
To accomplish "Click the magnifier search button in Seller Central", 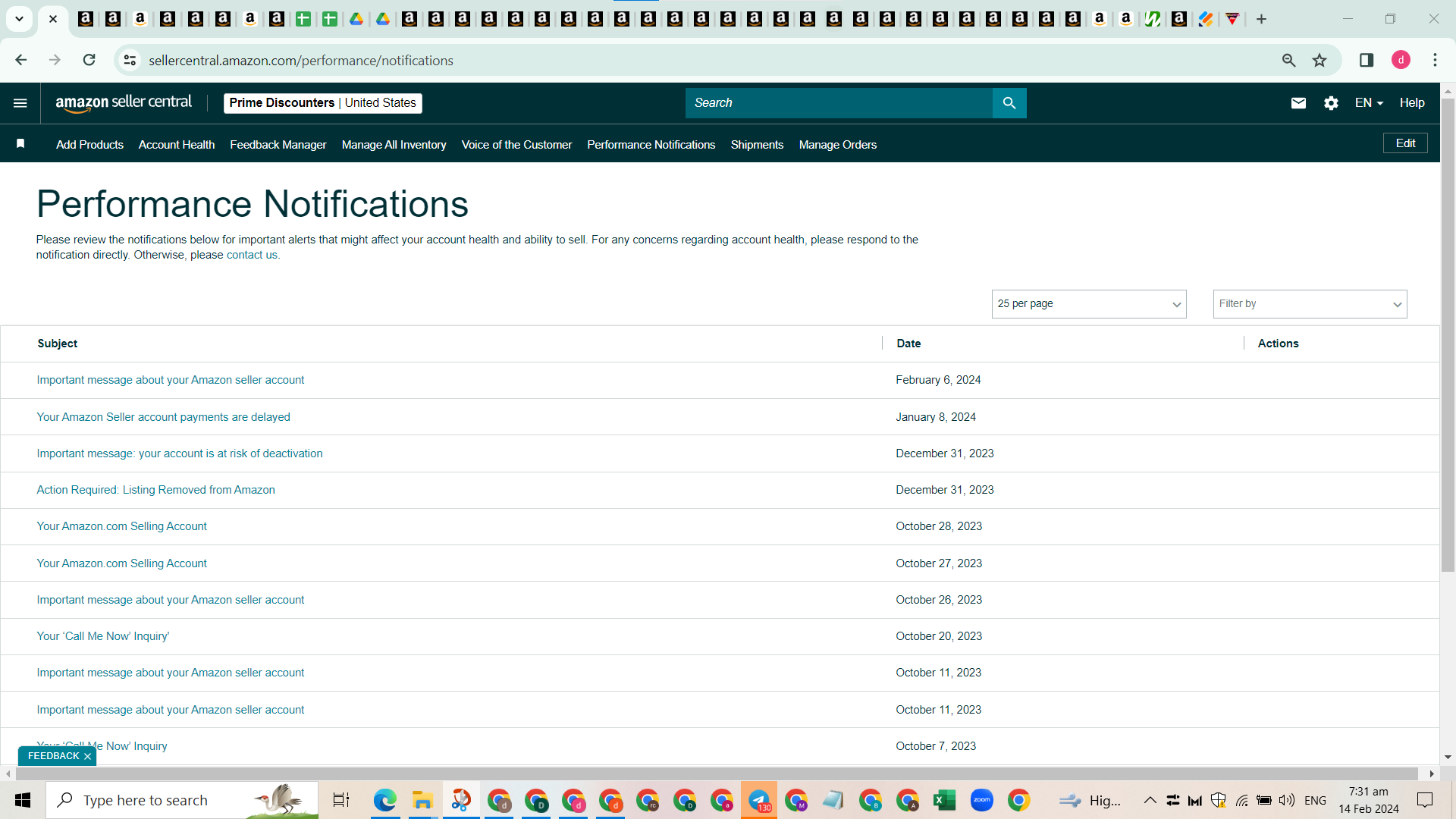I will (x=1009, y=103).
